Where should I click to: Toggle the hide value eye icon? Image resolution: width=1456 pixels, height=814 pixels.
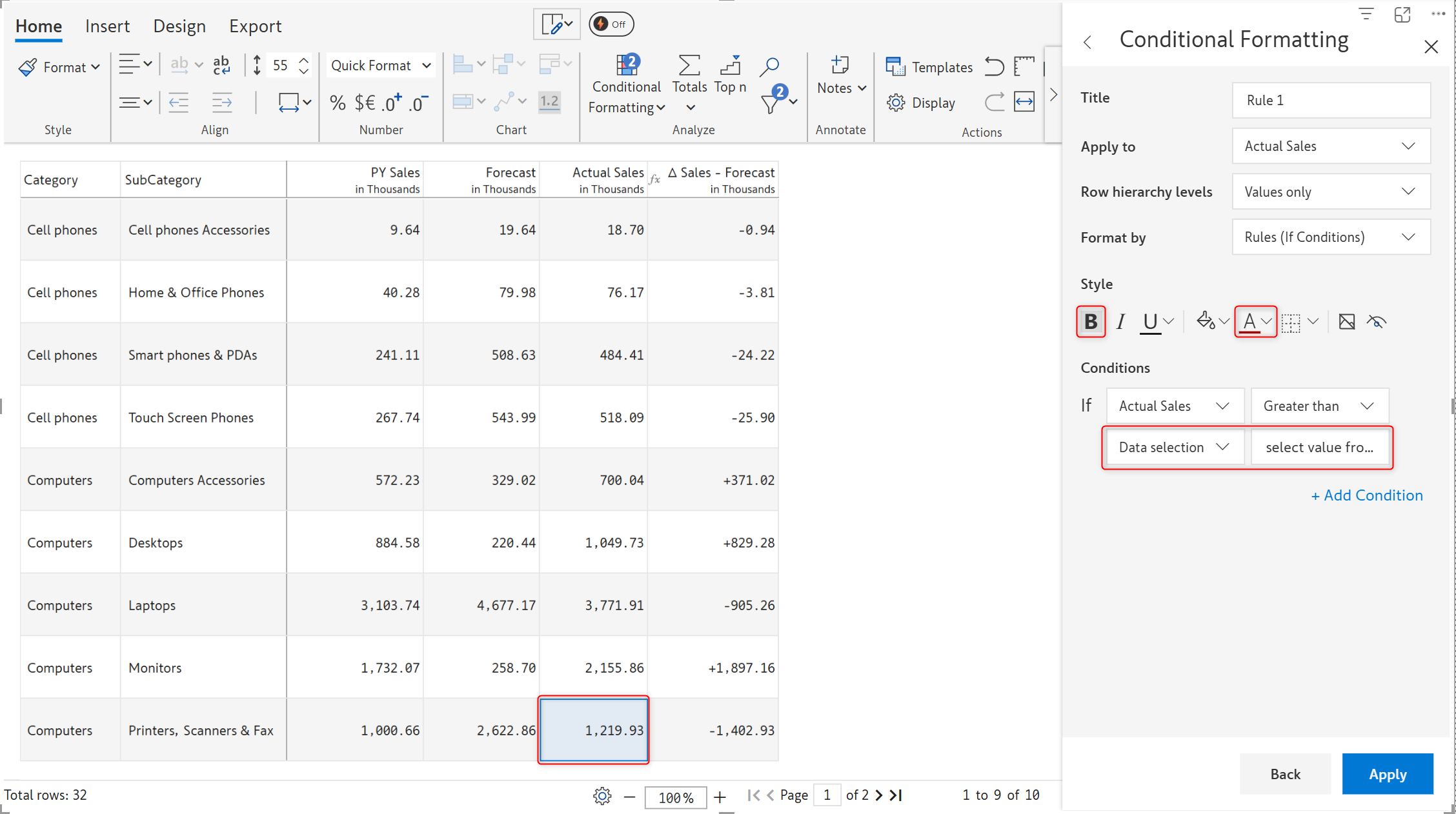[x=1376, y=321]
